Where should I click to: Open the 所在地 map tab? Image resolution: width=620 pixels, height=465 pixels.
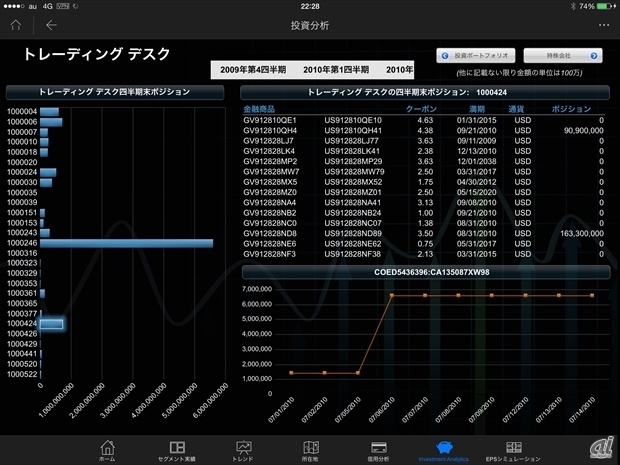click(x=310, y=451)
